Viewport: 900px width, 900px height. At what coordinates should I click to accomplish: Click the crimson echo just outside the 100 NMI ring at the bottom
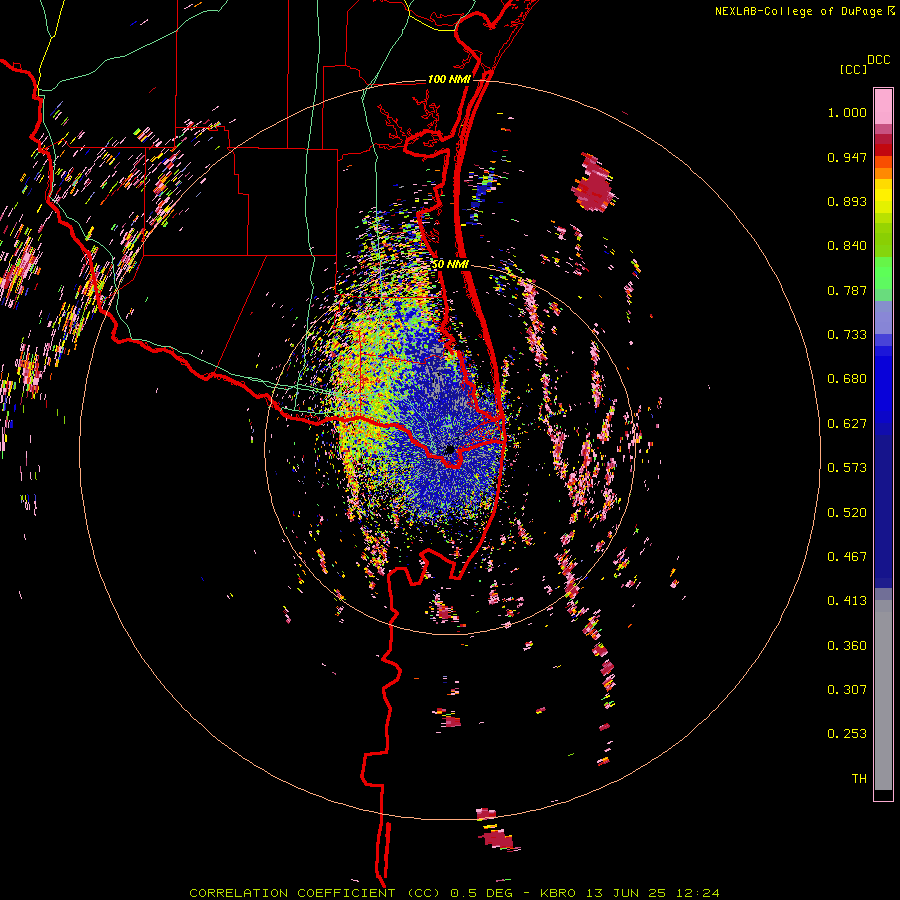point(497,838)
